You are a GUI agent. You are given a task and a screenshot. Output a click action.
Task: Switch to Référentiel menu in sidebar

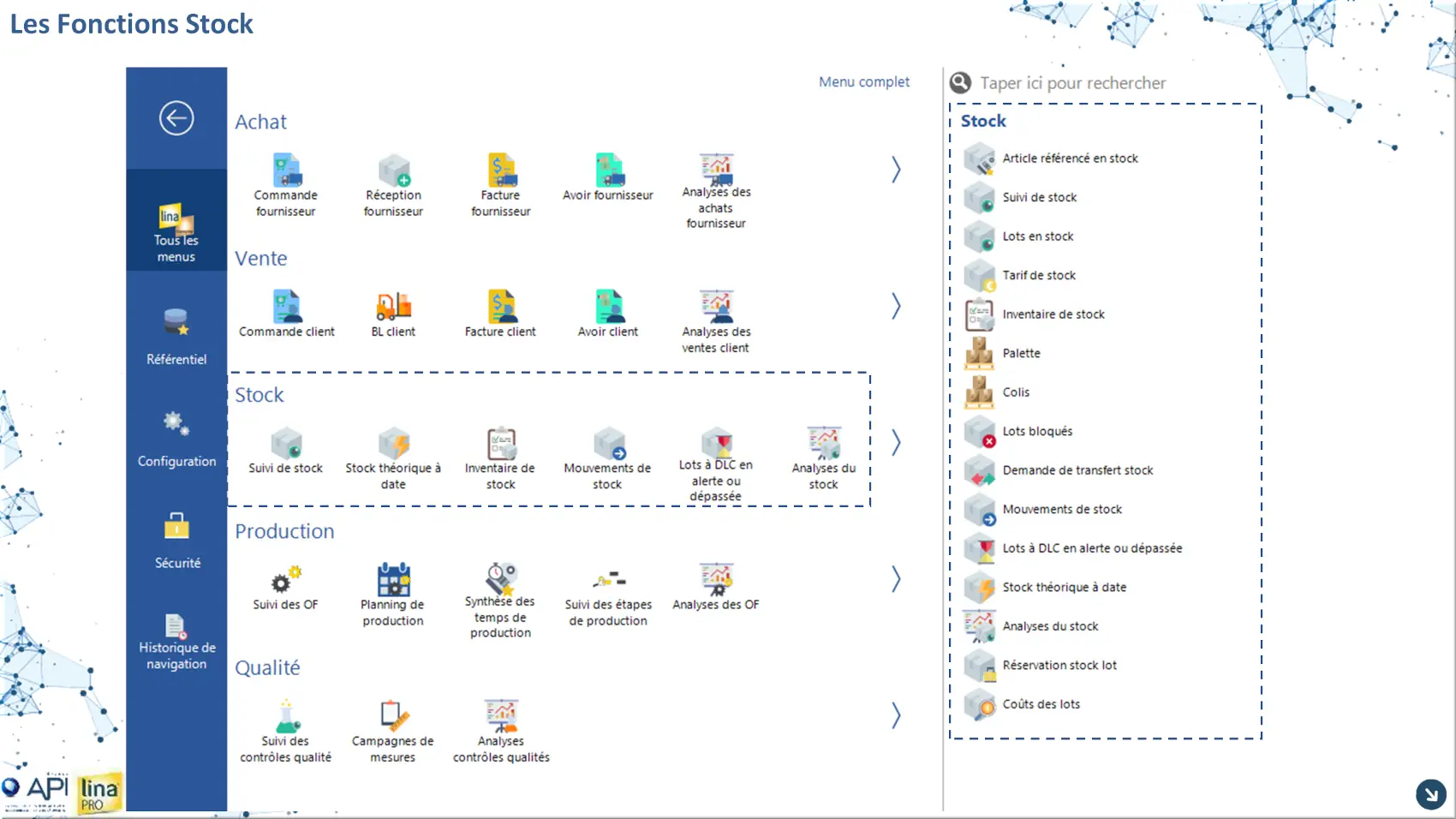pos(176,337)
